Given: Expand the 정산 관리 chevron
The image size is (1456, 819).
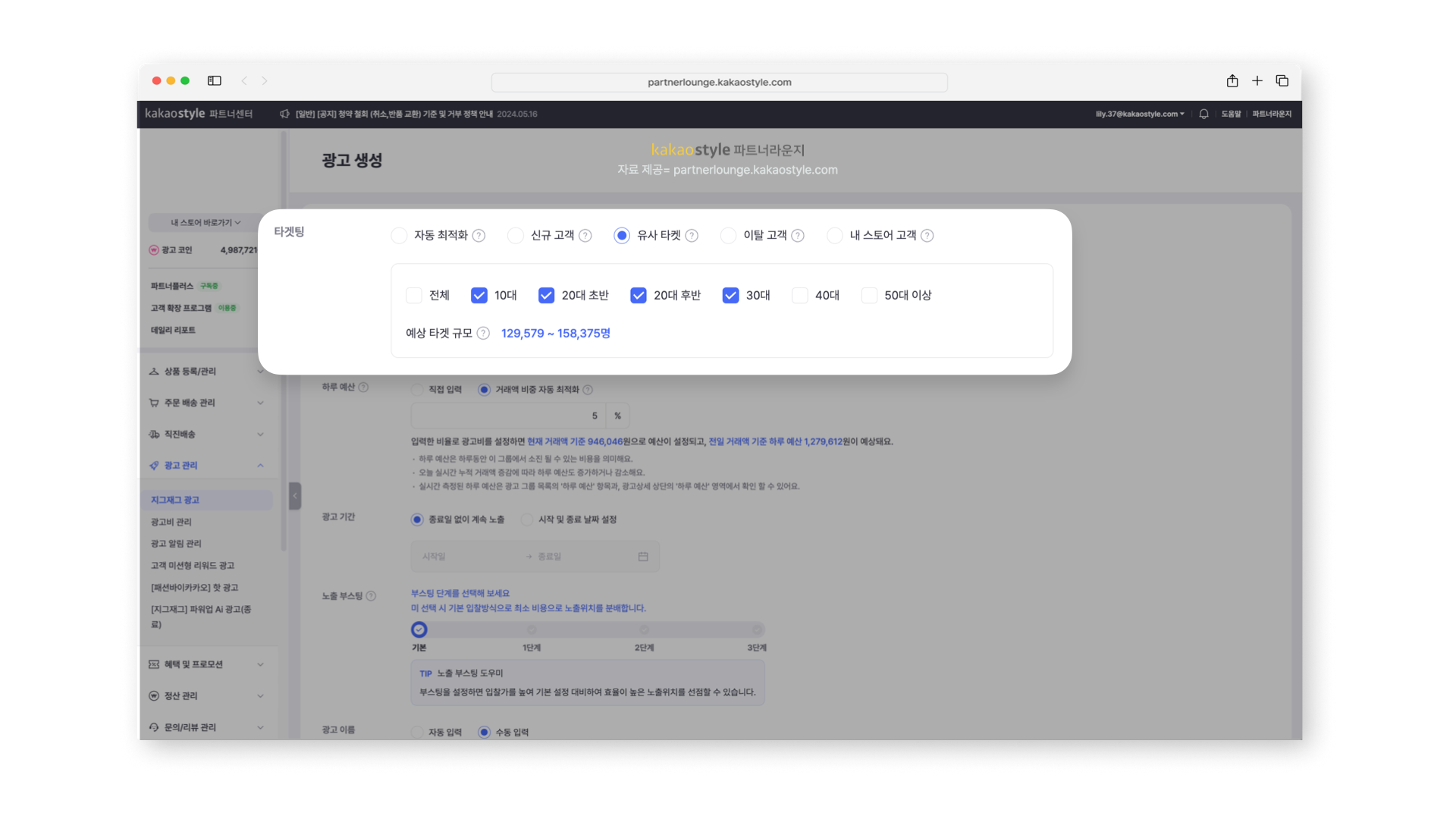Looking at the screenshot, I should (260, 696).
